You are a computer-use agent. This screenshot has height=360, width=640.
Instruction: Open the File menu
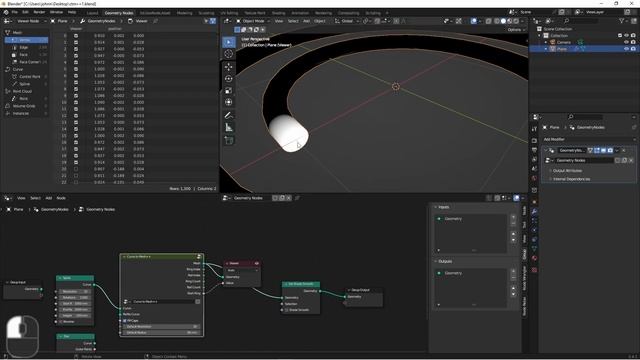15,12
